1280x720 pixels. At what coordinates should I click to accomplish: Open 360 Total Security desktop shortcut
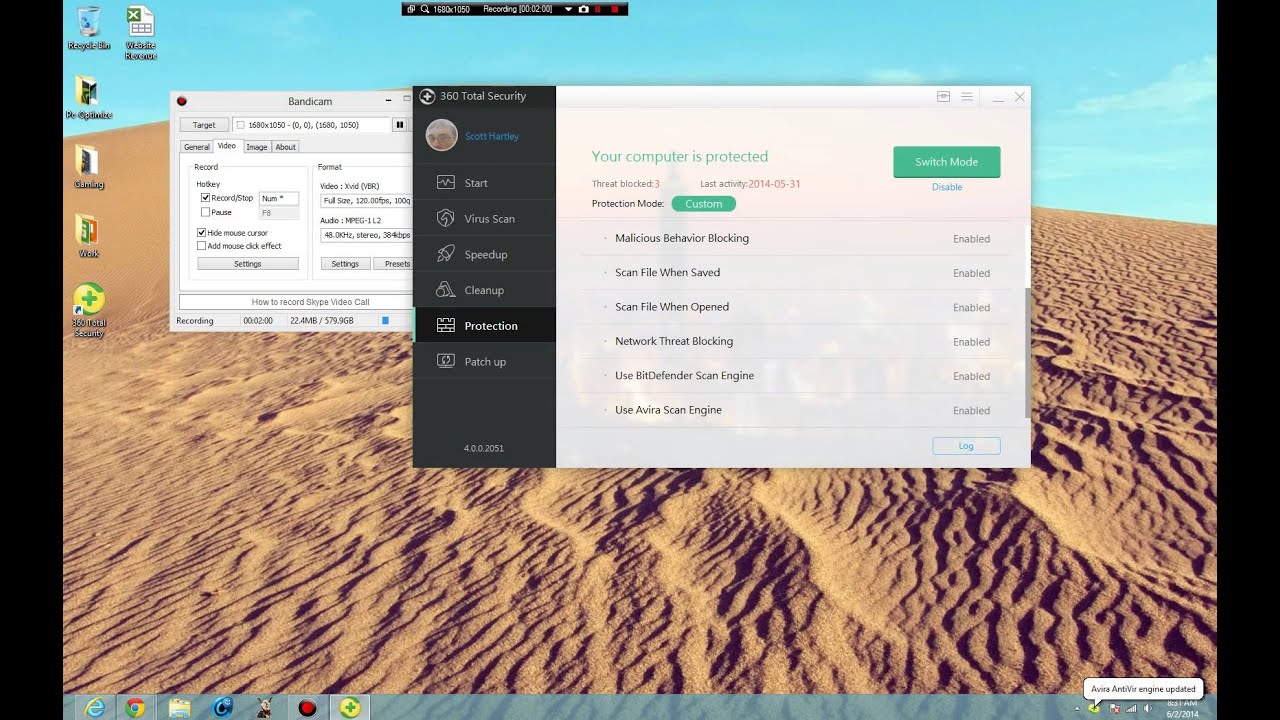point(88,310)
